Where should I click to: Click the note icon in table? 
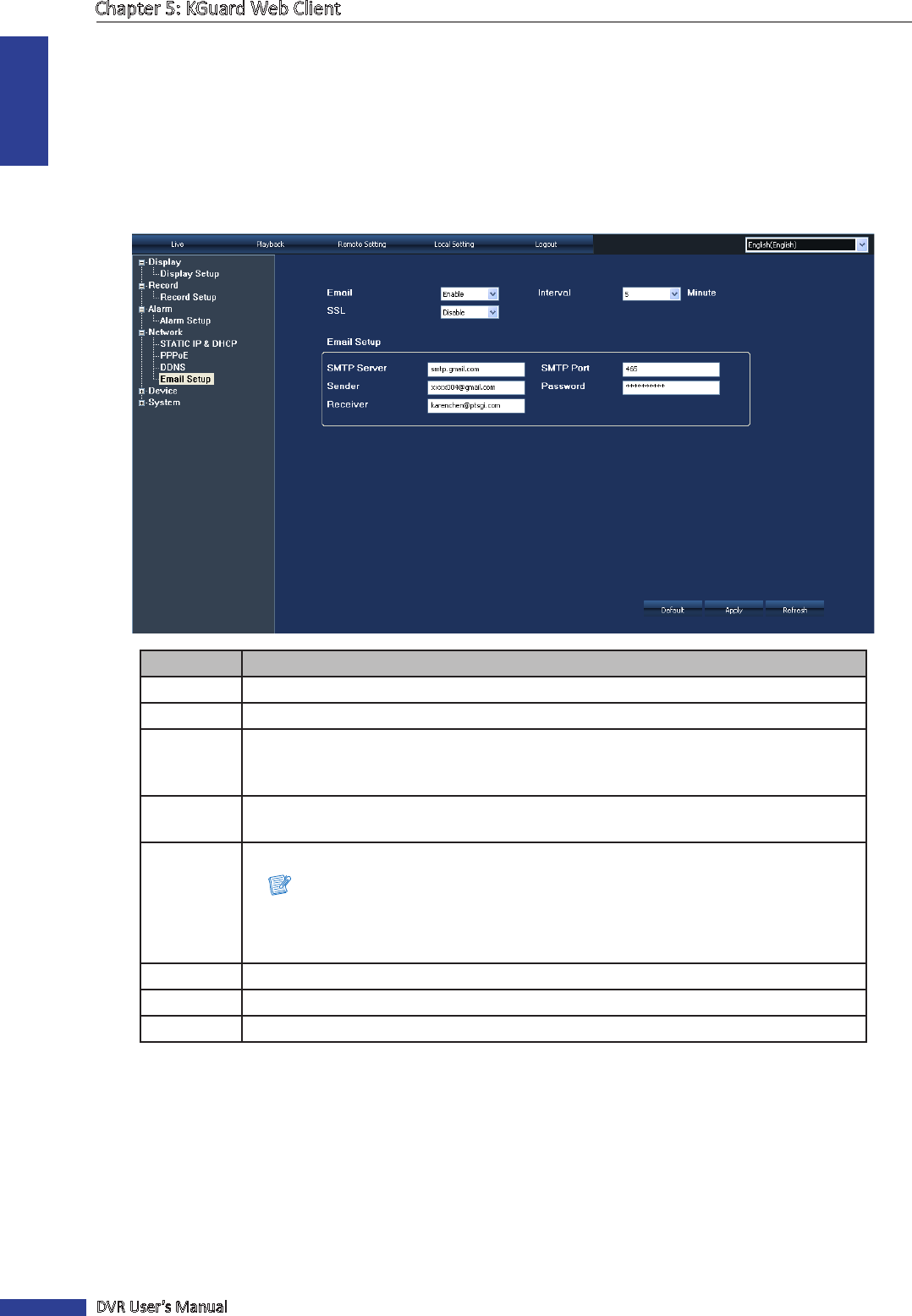(279, 886)
